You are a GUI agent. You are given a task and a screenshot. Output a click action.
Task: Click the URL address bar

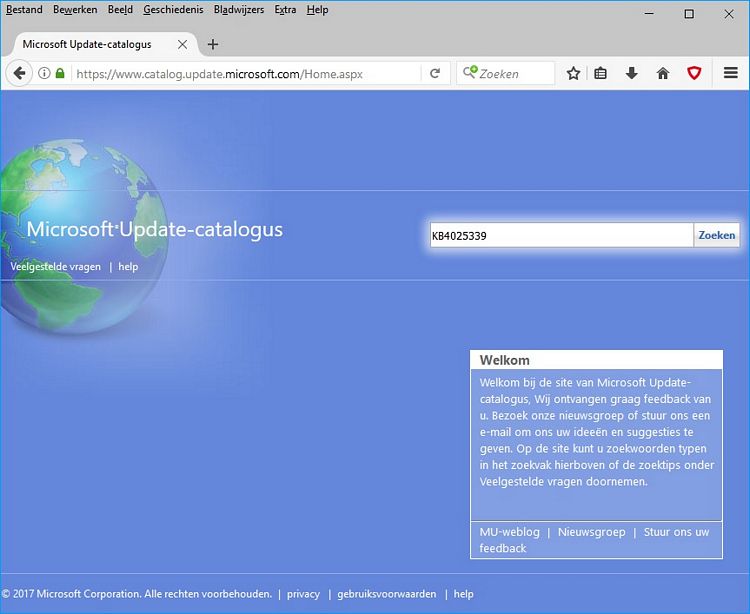(246, 74)
